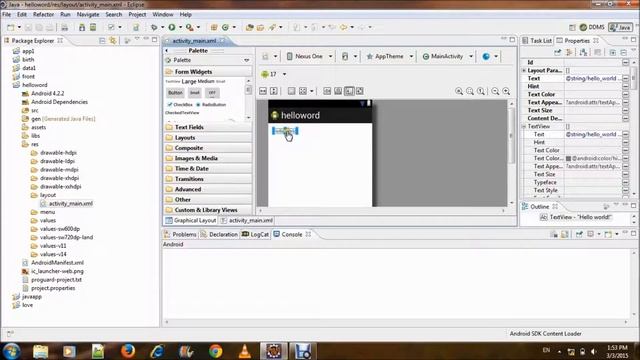Zoom in on the layout canvas
Viewport: 640px width, 360px height.
[506, 91]
